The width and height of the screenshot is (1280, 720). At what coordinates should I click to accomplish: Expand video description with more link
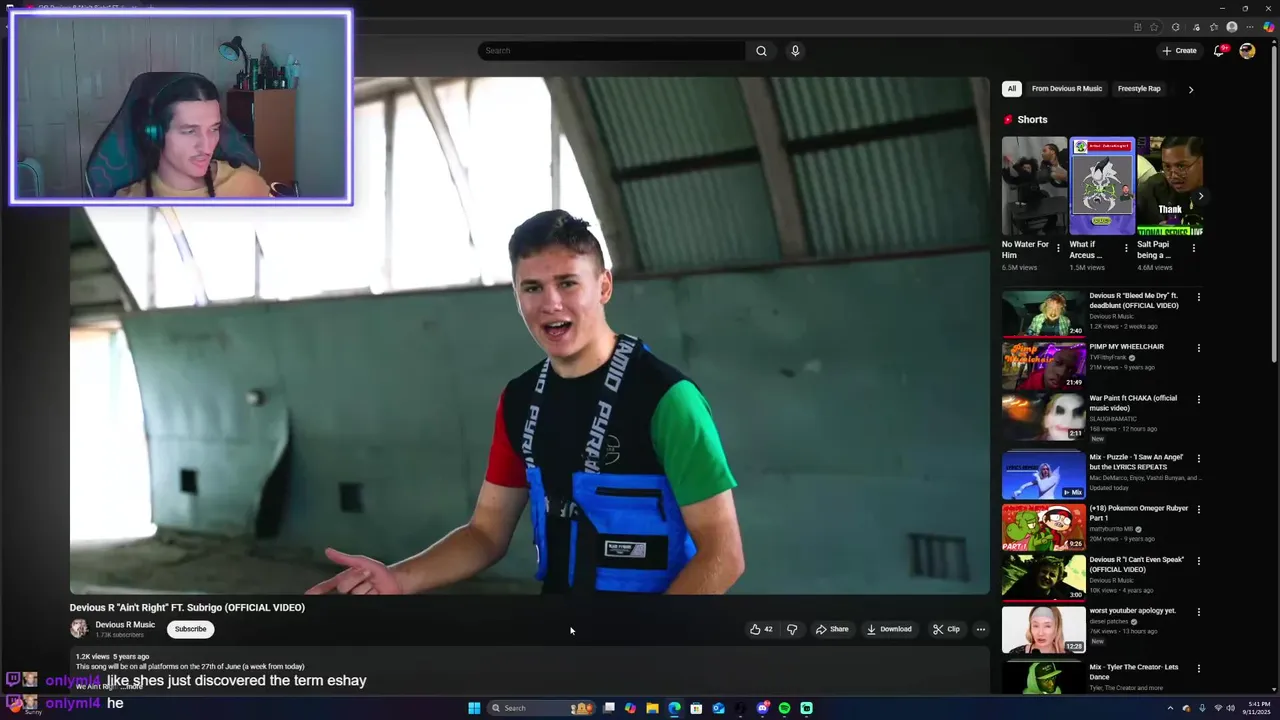(133, 687)
